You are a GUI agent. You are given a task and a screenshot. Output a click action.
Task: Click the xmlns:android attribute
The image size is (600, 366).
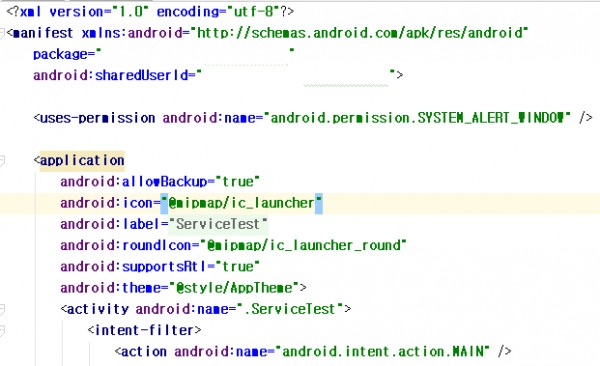click(x=132, y=33)
